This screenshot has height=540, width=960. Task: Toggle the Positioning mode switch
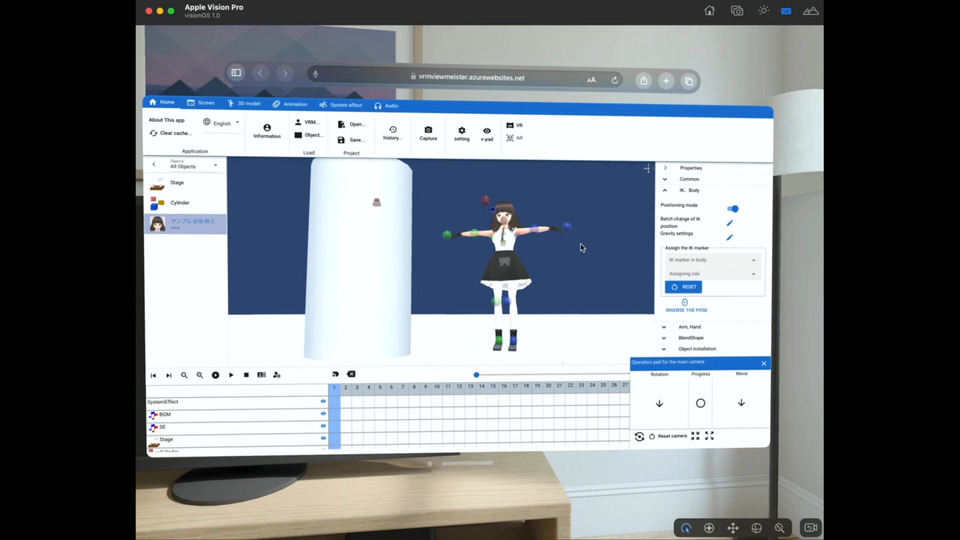point(733,209)
